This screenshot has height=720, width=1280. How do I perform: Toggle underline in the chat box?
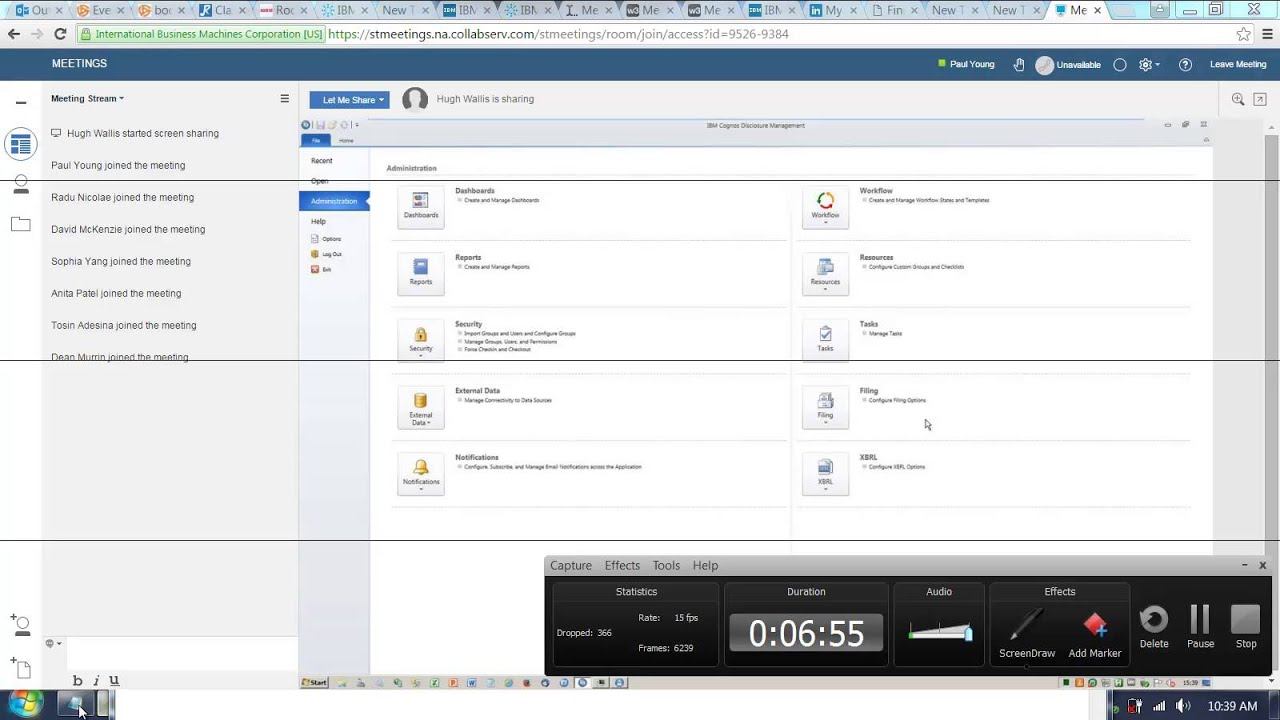point(114,680)
